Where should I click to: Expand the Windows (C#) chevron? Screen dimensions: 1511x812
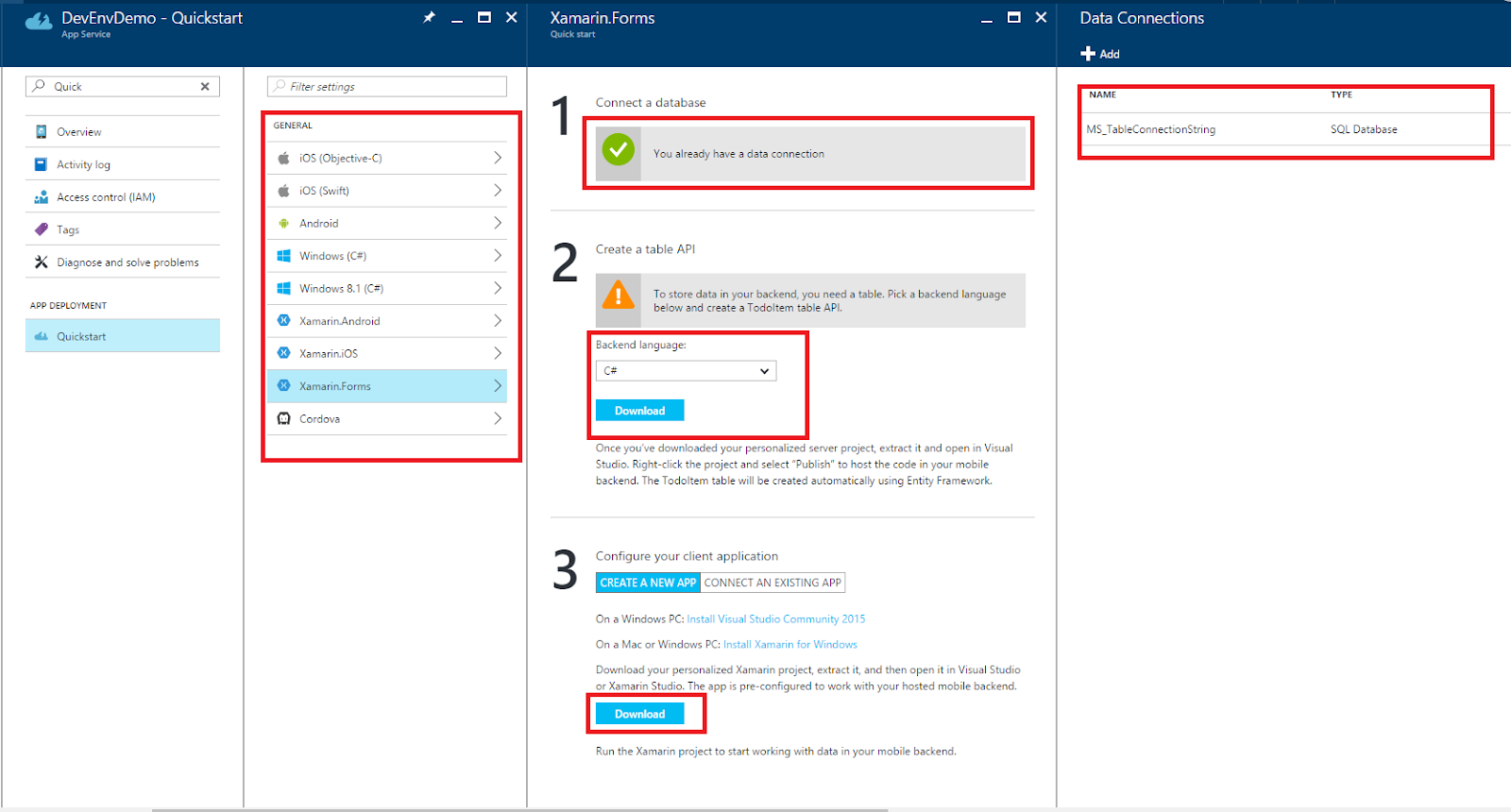click(497, 256)
